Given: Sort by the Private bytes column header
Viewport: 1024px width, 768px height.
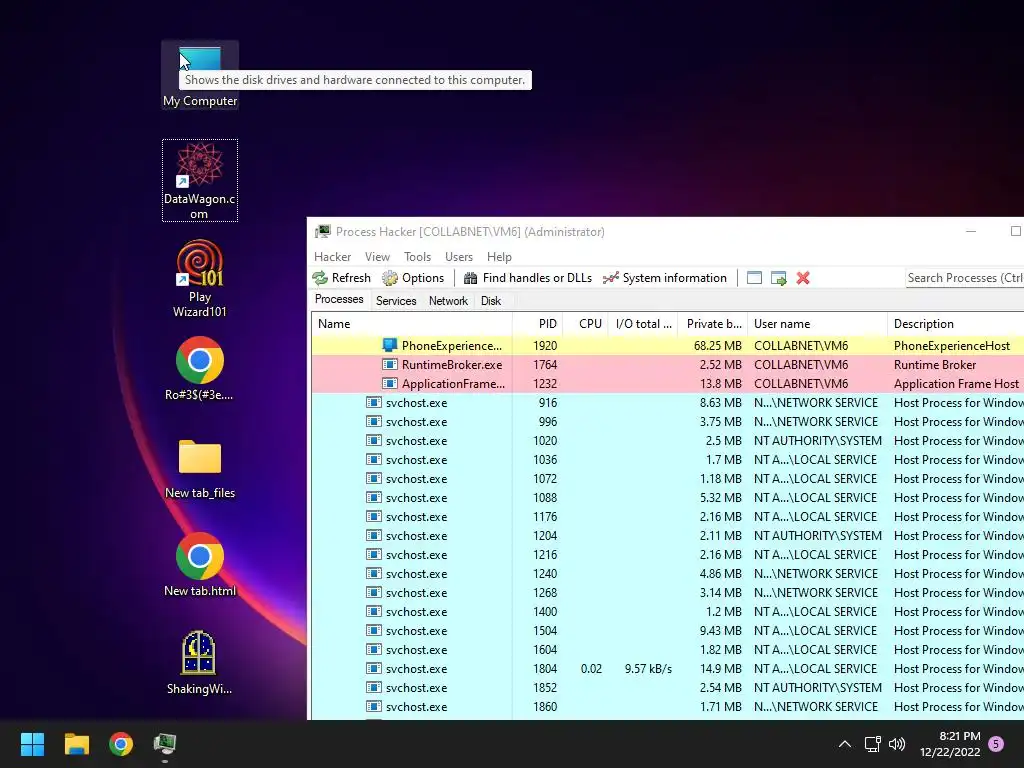Looking at the screenshot, I should 712,324.
